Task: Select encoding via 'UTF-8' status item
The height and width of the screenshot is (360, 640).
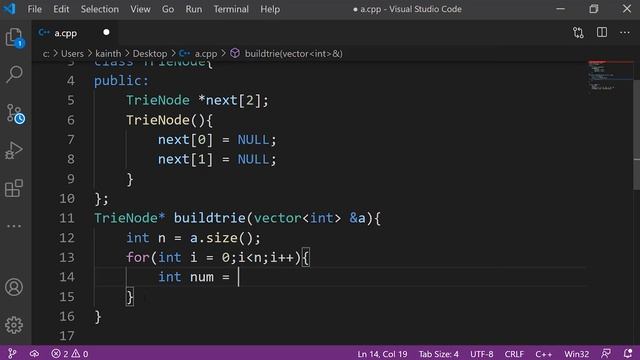Action: click(x=482, y=354)
